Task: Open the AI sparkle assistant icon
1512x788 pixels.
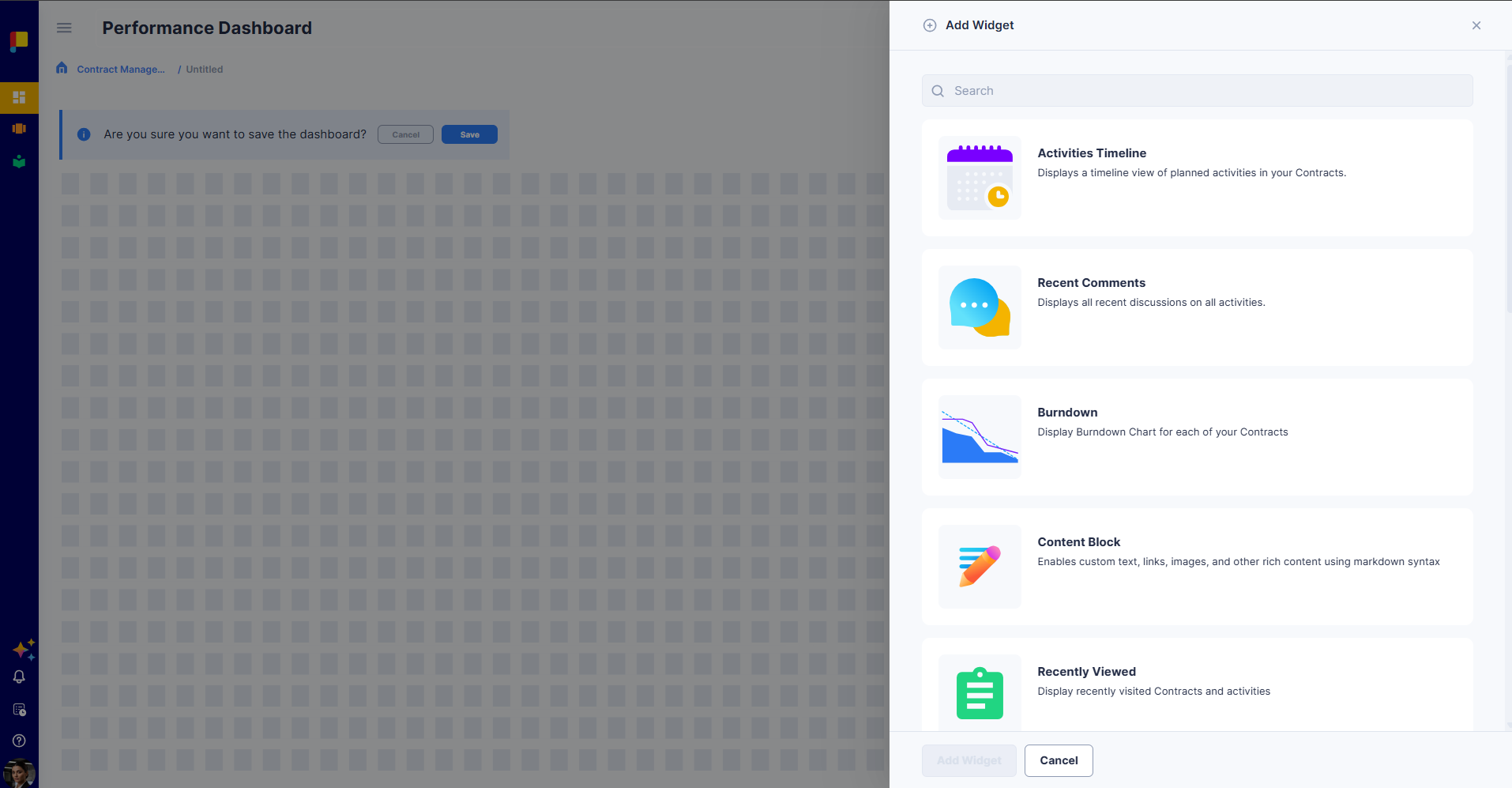Action: 24,650
